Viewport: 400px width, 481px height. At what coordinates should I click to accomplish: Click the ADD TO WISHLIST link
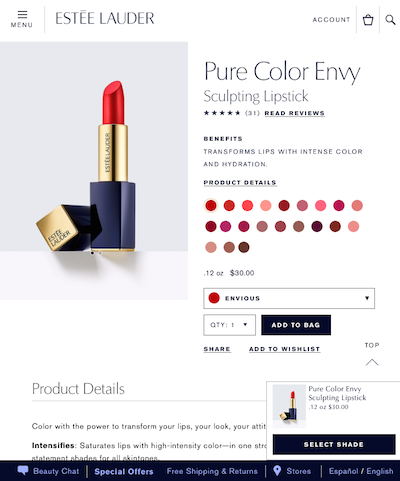(x=285, y=349)
